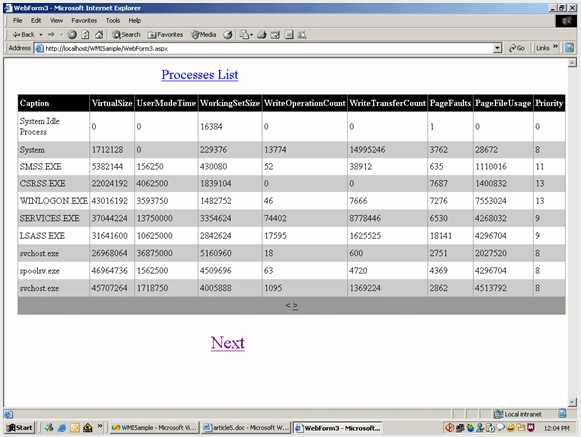
Task: Click the Internet Explorer quick launch icon
Action: click(62, 428)
